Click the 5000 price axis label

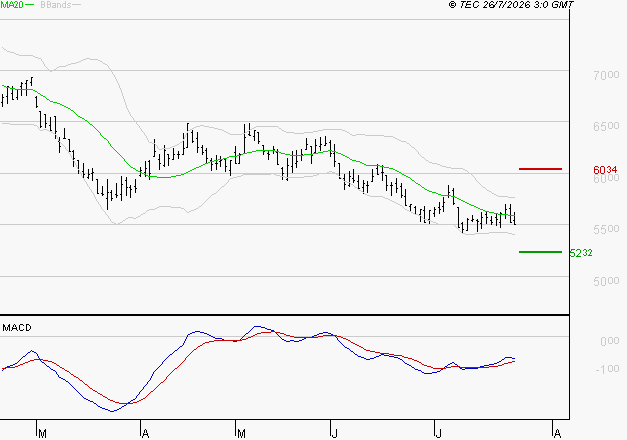pyautogui.click(x=606, y=281)
